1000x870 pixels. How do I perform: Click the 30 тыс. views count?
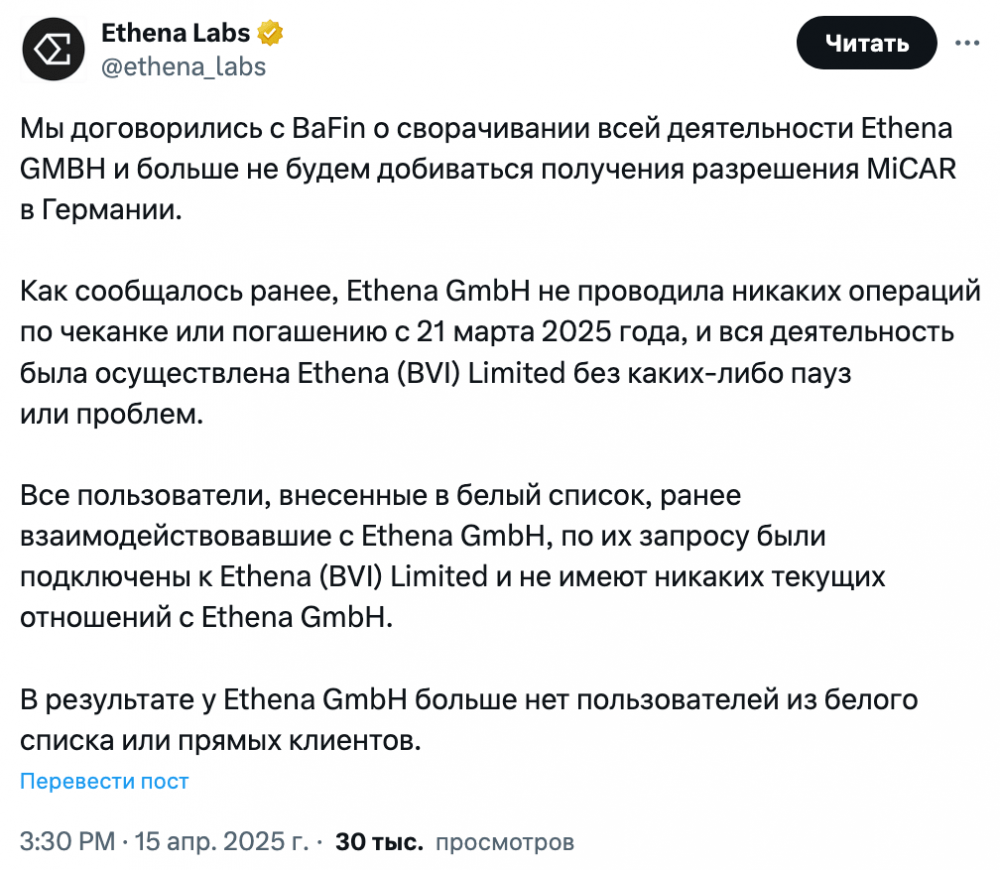[379, 841]
